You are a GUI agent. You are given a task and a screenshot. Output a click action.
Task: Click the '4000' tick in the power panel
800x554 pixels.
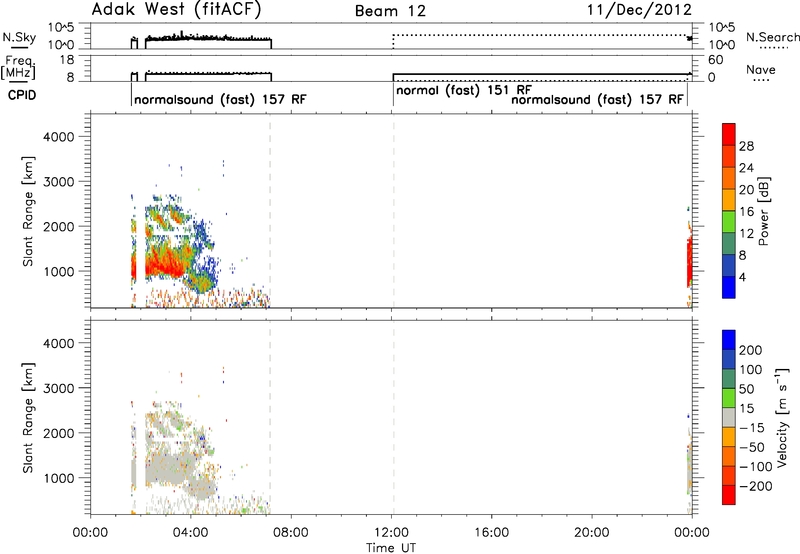click(59, 137)
